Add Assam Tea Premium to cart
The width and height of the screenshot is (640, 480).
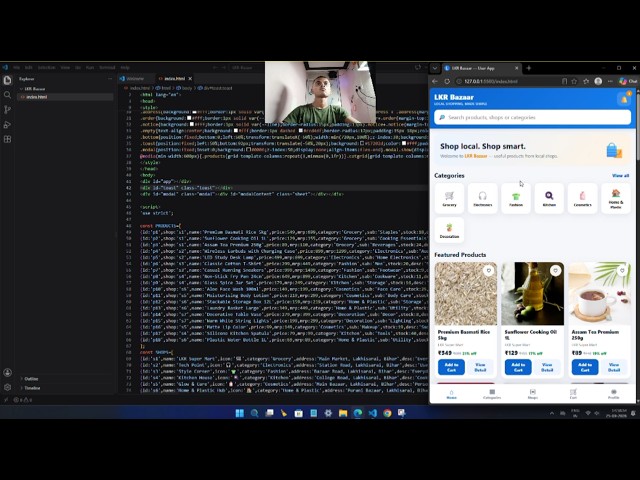585,367
